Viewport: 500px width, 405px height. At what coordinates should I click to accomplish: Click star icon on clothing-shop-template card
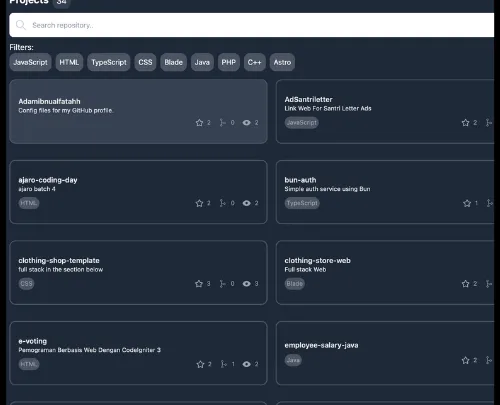(x=199, y=284)
